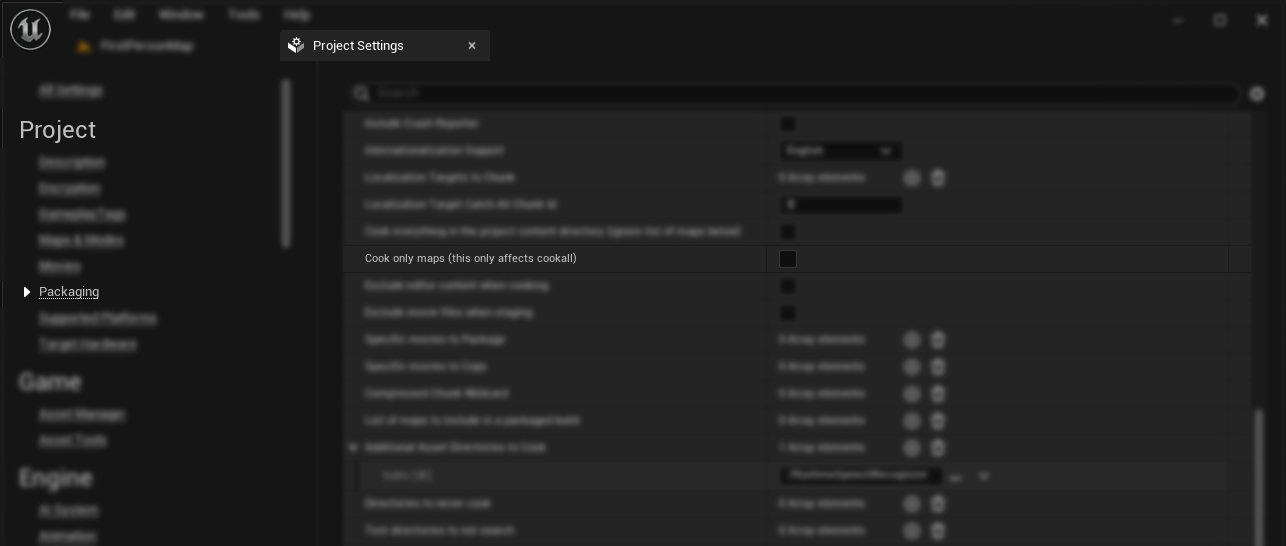
Task: Open the Index row options dropdown arrow
Action: point(983,477)
